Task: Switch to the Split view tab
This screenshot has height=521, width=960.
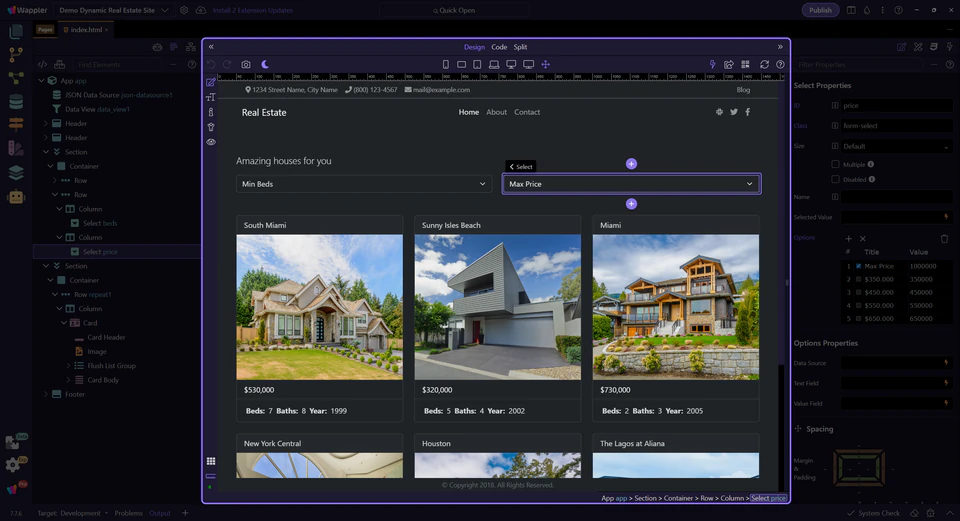Action: pyautogui.click(x=521, y=47)
